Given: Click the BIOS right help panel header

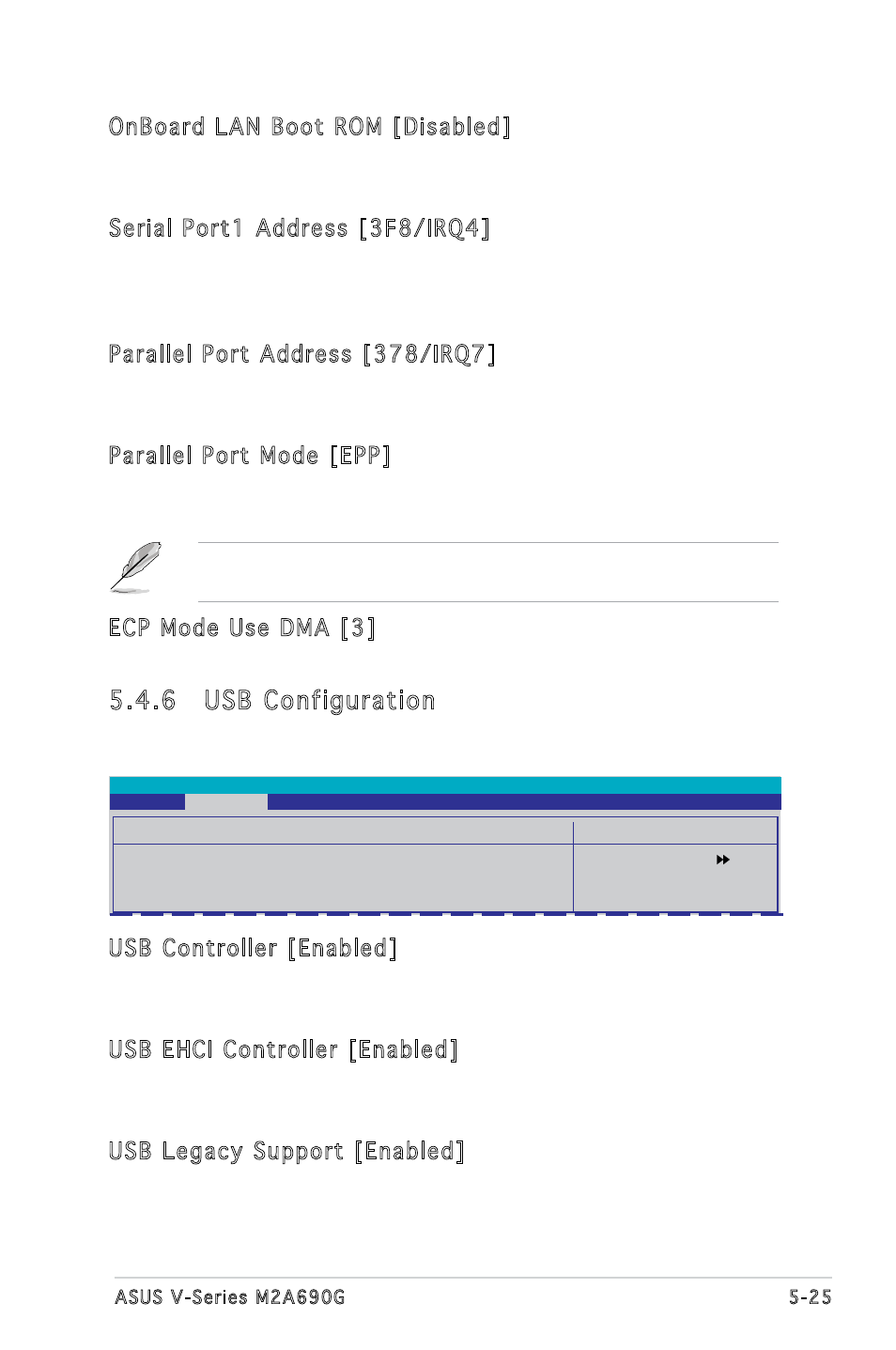Looking at the screenshot, I should 675,830.
